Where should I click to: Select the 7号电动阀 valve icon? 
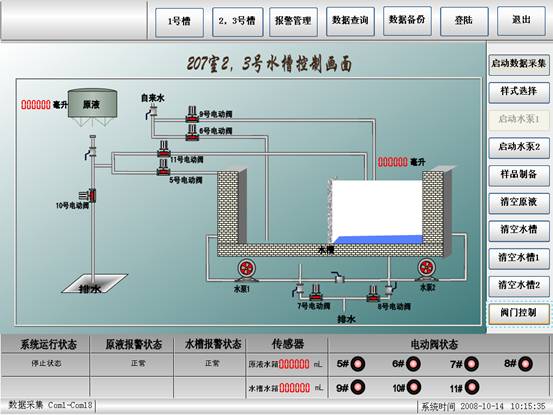(x=316, y=292)
